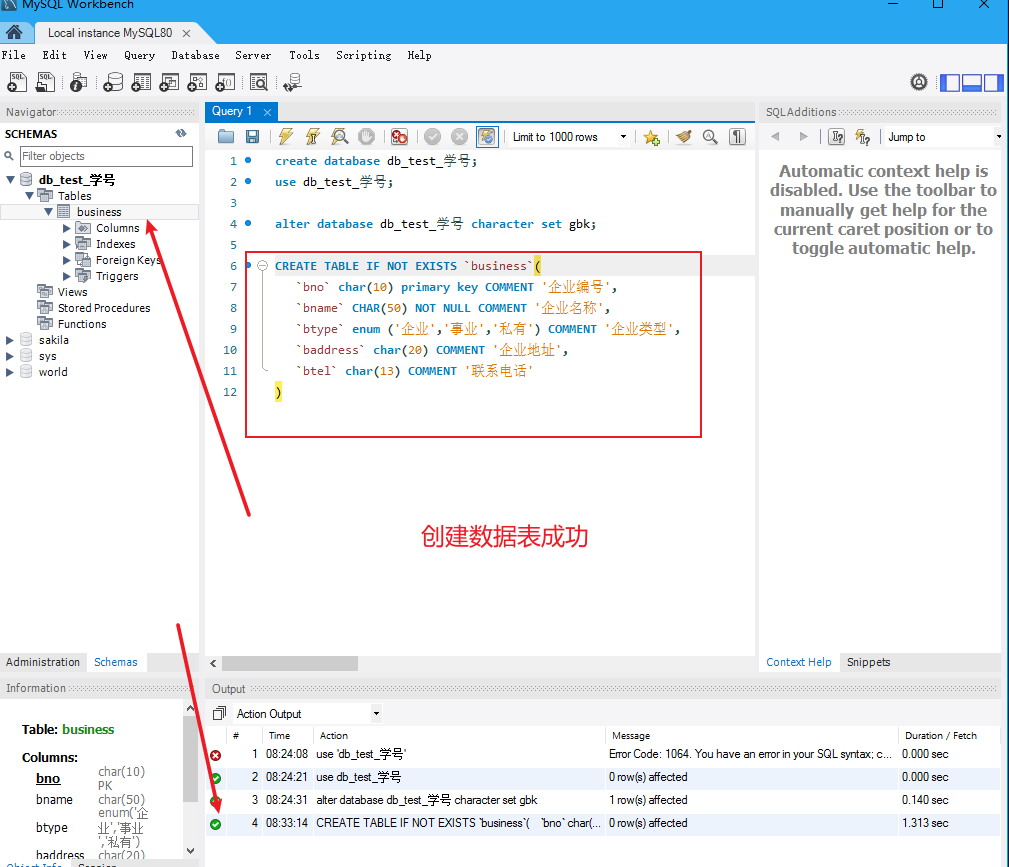Open the Workbench preferences gear icon
This screenshot has height=867, width=1009.
point(919,82)
